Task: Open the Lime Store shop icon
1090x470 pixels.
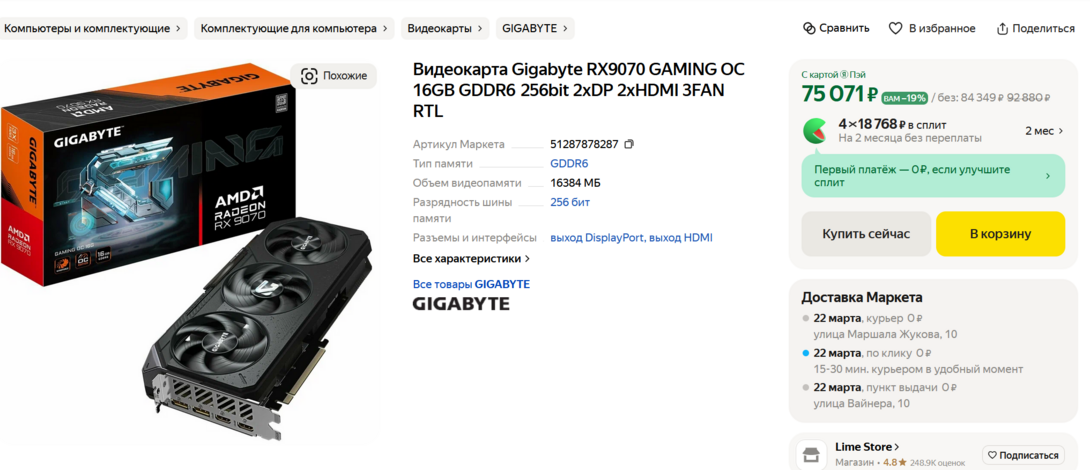Action: (x=811, y=455)
